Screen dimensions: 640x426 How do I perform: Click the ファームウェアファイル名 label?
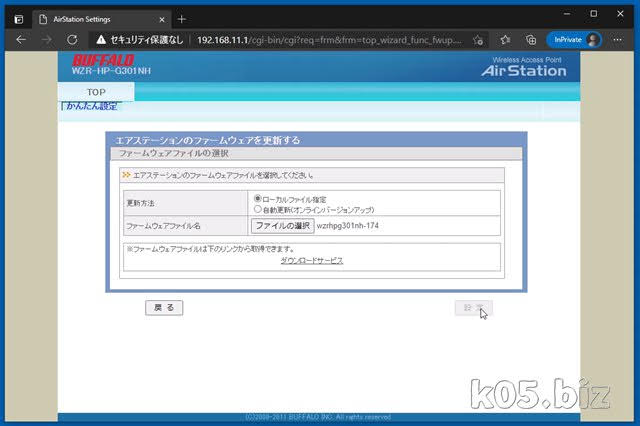tap(163, 226)
